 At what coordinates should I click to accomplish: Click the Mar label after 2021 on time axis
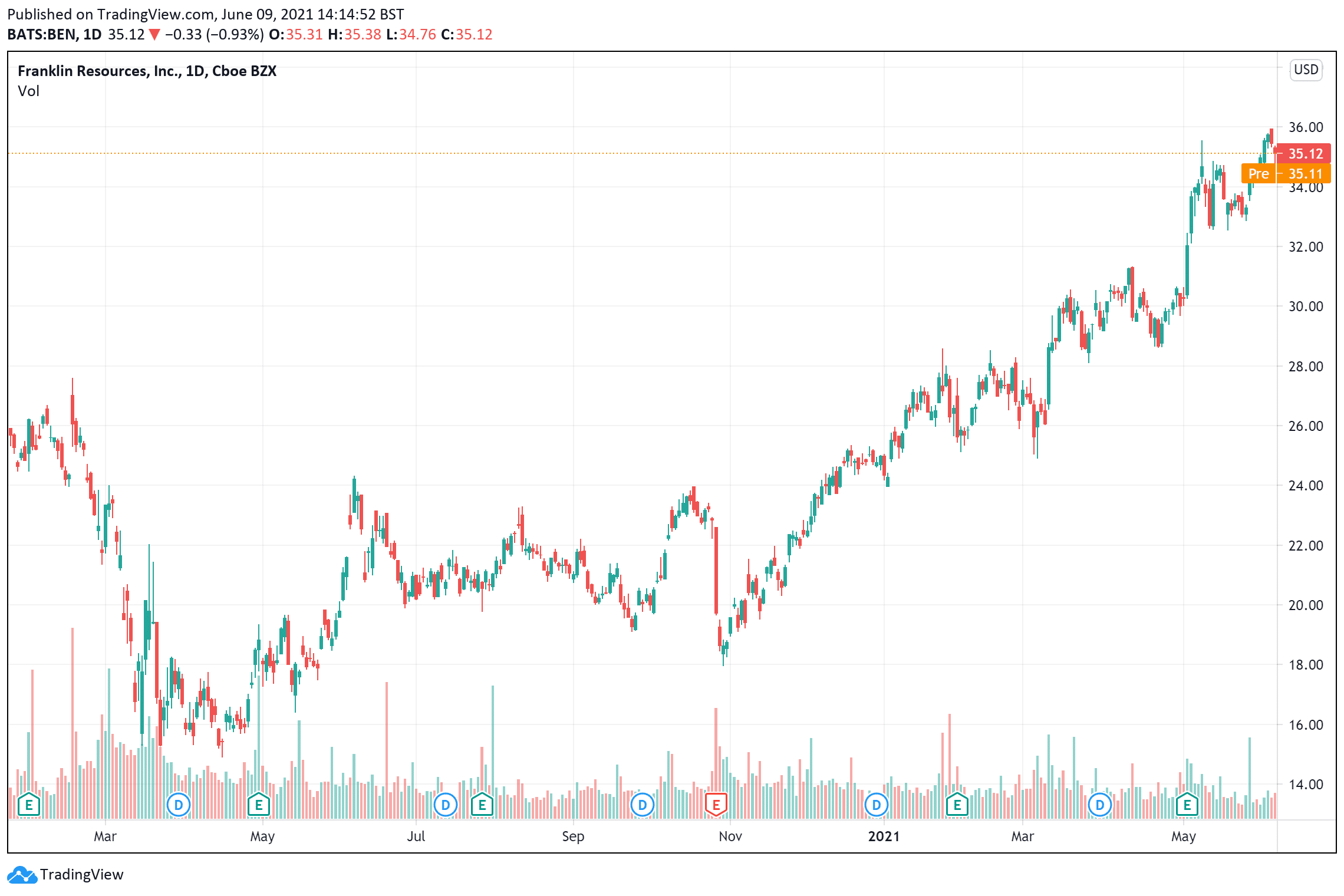1023,836
